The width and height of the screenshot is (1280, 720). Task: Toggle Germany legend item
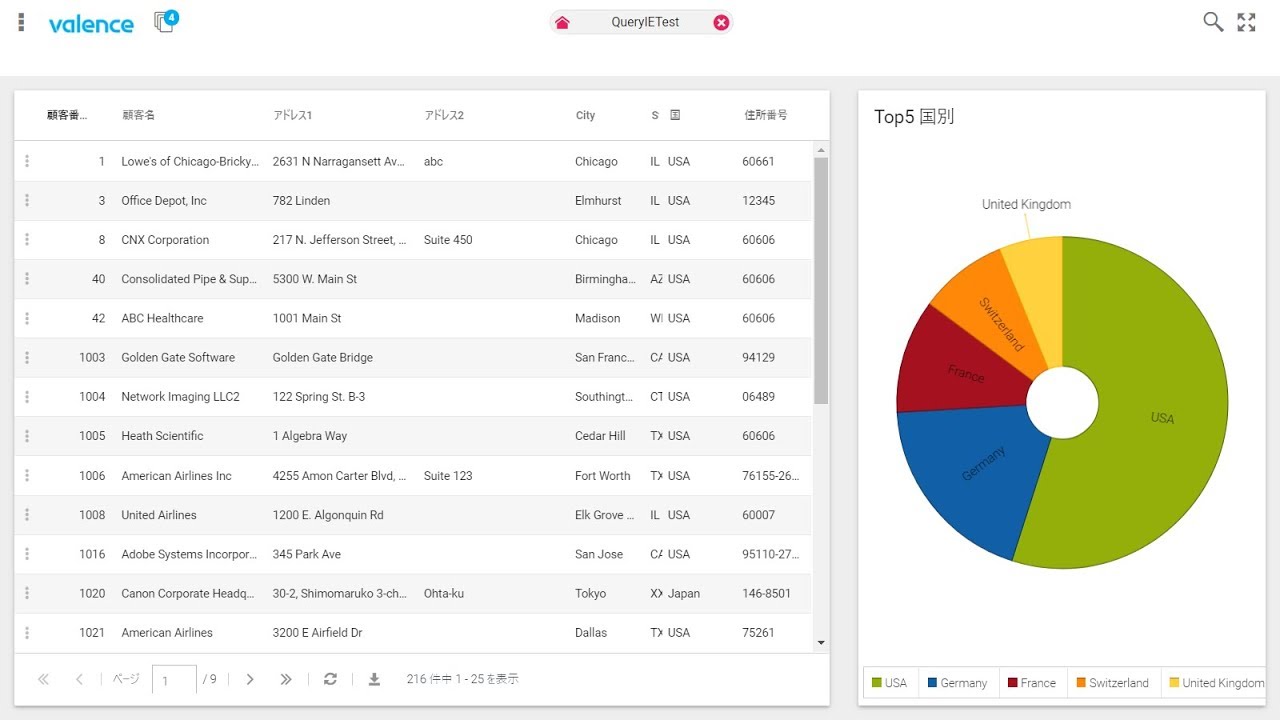pos(957,683)
